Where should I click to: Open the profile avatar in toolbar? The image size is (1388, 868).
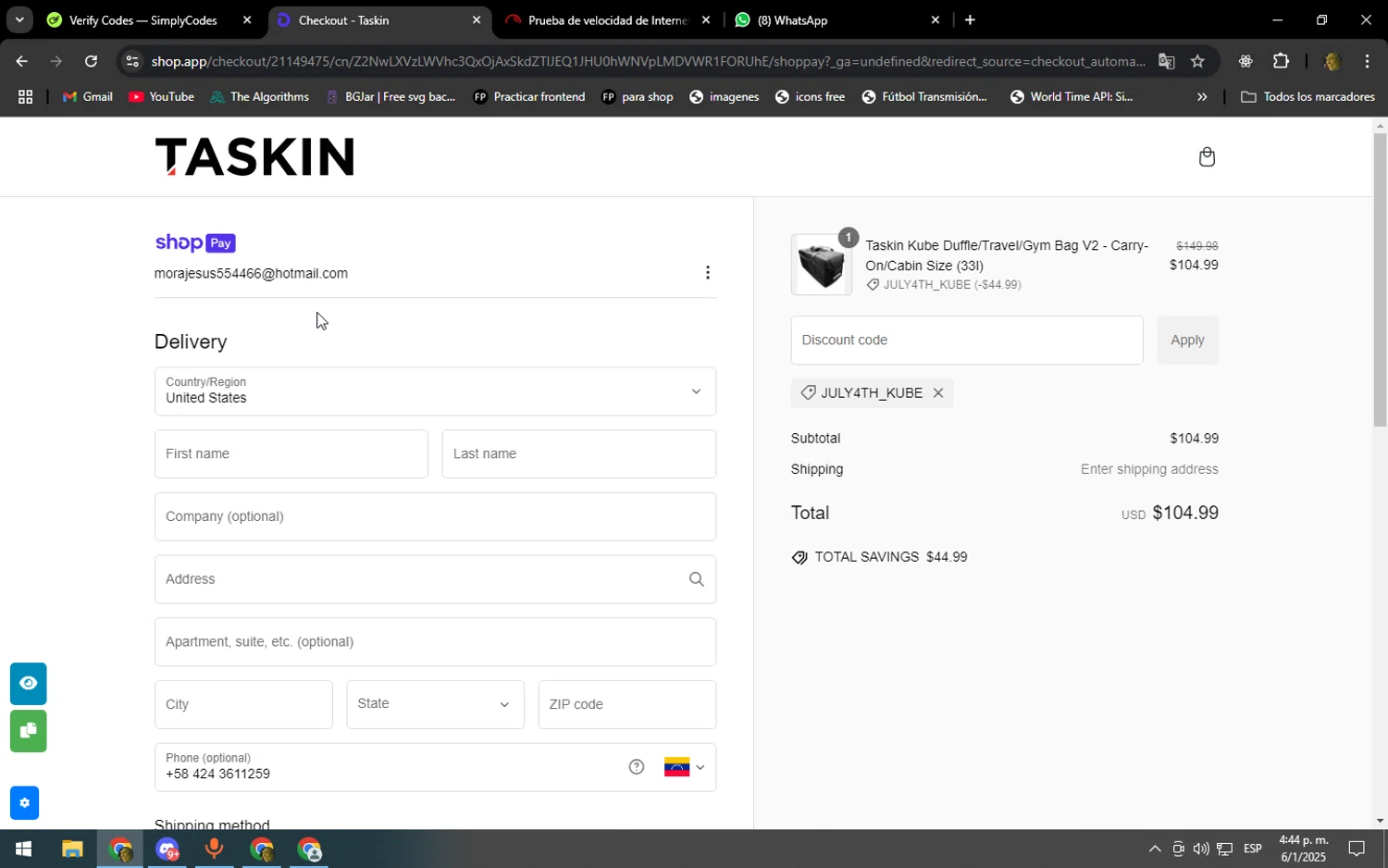click(1332, 61)
